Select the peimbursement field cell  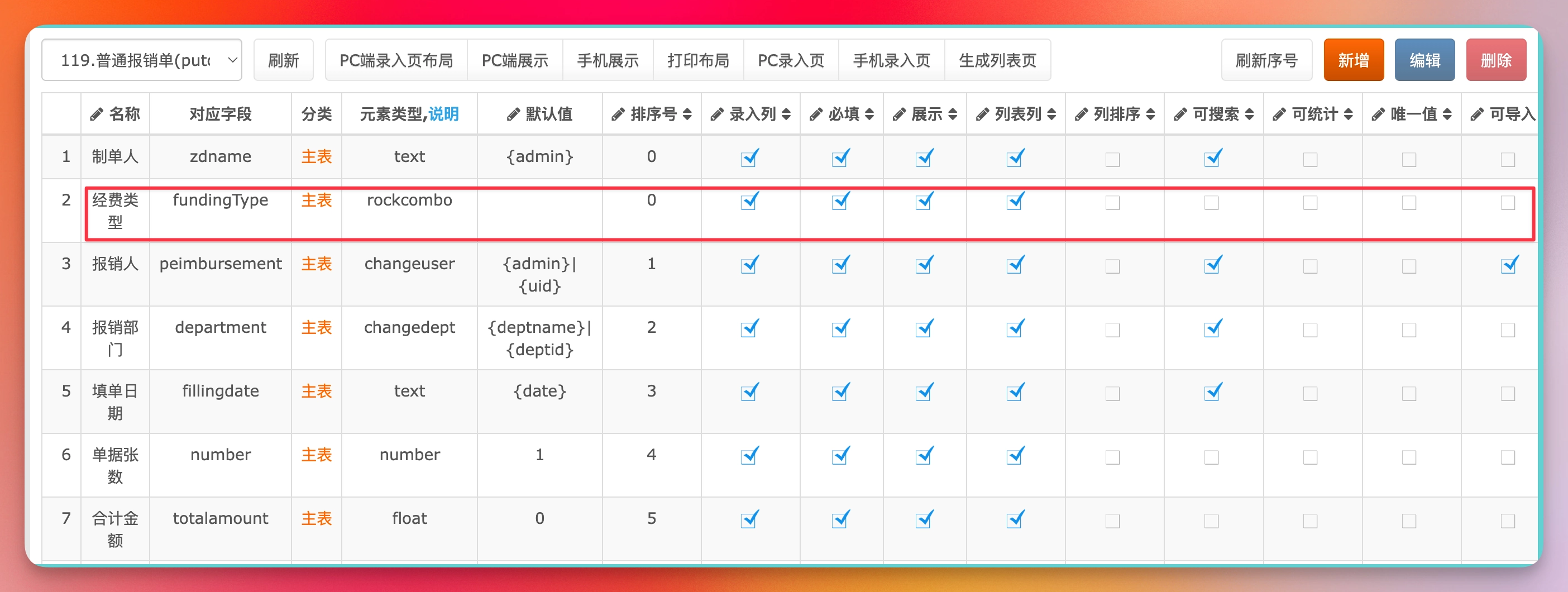(x=221, y=274)
